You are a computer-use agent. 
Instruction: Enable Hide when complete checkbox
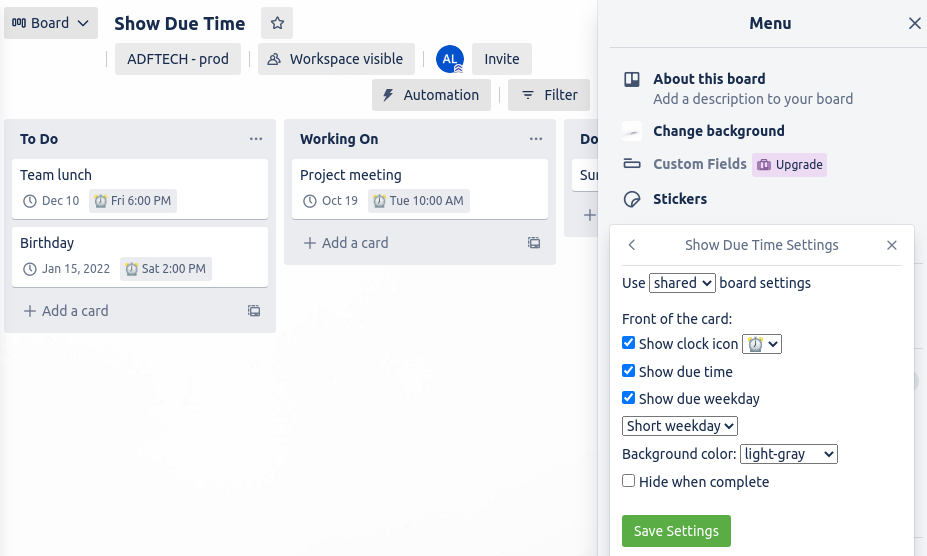click(628, 480)
